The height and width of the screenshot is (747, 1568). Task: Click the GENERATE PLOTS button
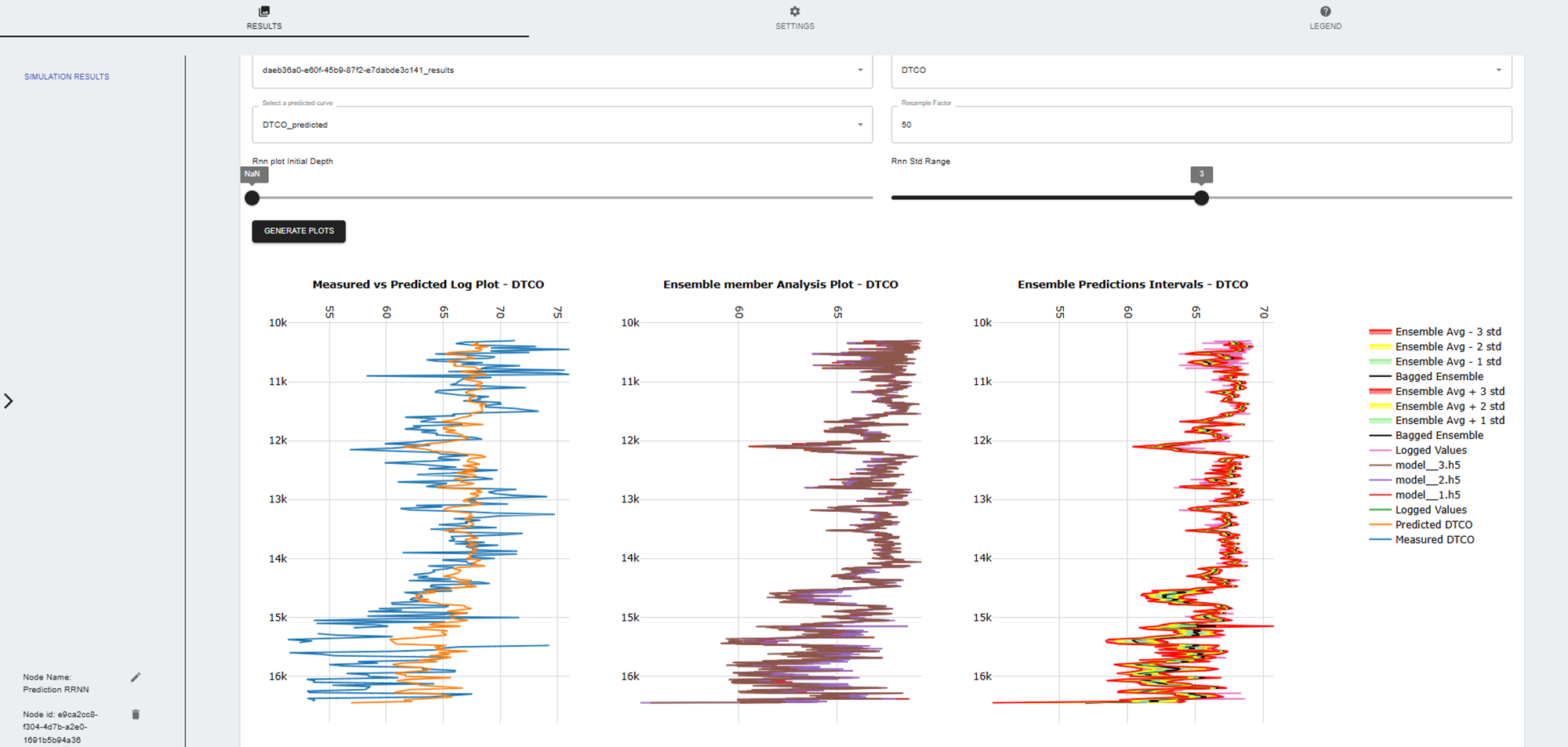pyautogui.click(x=299, y=231)
